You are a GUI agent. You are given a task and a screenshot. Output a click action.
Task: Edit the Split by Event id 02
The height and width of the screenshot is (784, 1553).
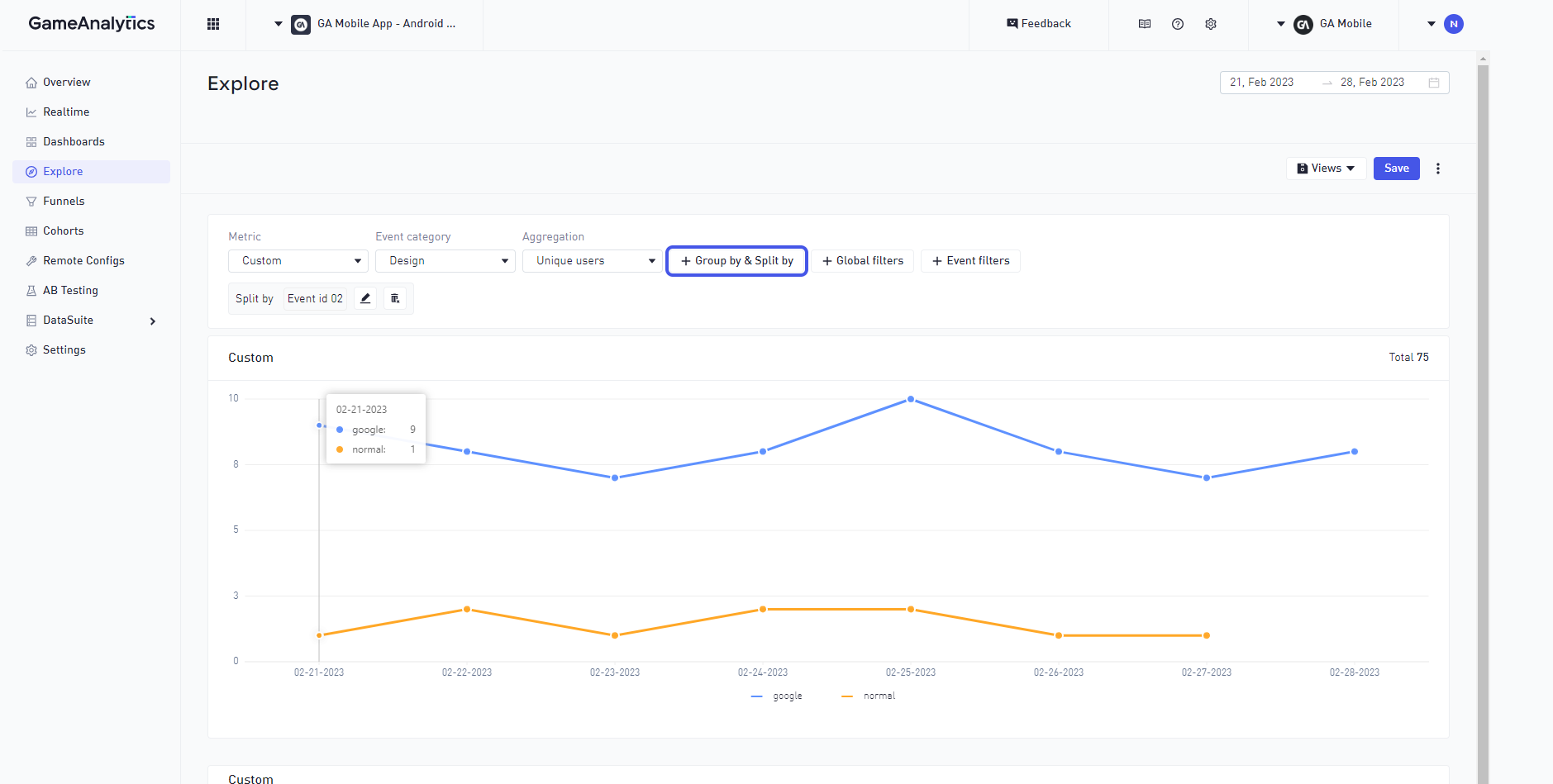tap(365, 298)
